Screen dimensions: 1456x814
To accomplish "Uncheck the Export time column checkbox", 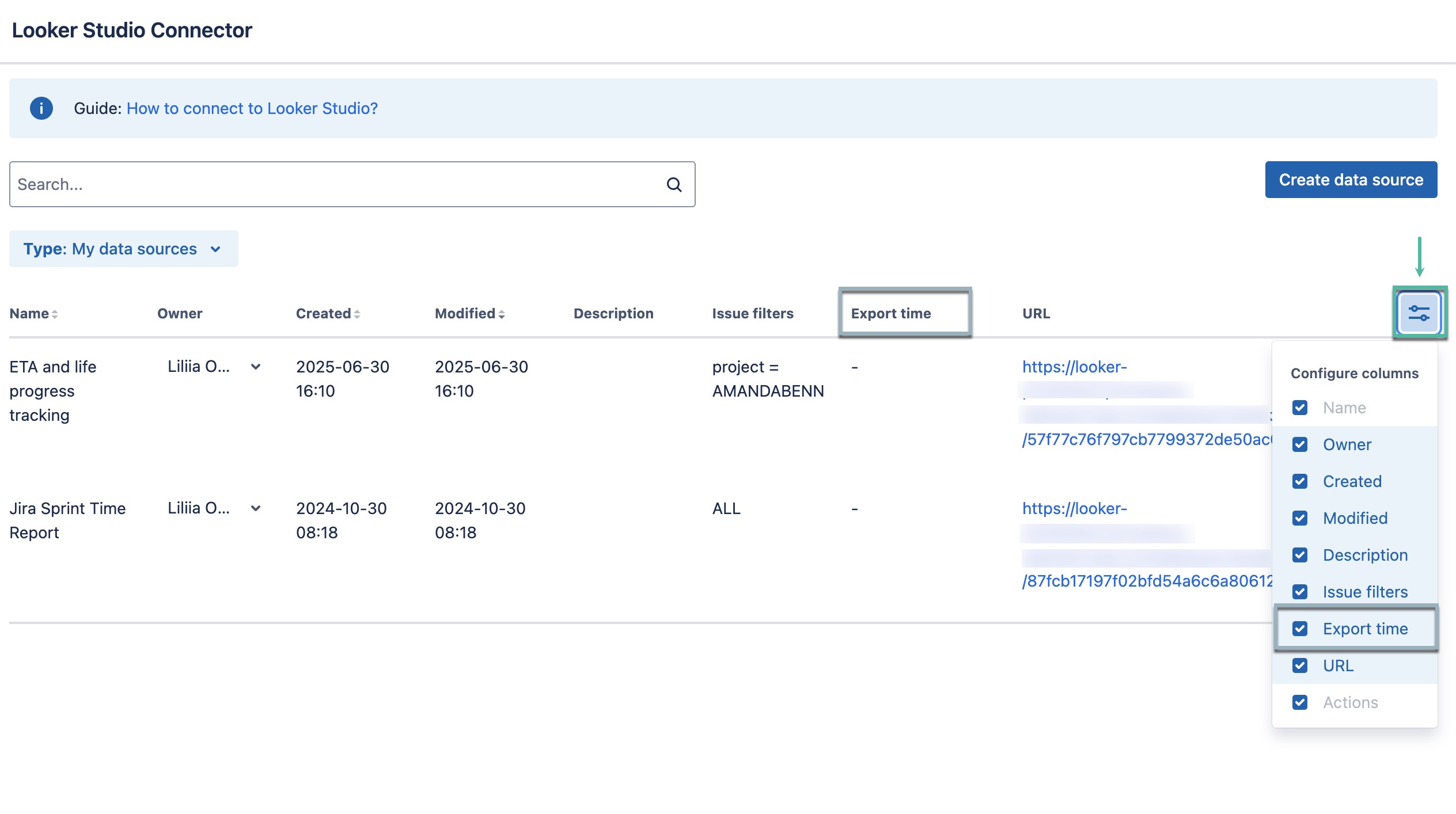I will pos(1300,629).
